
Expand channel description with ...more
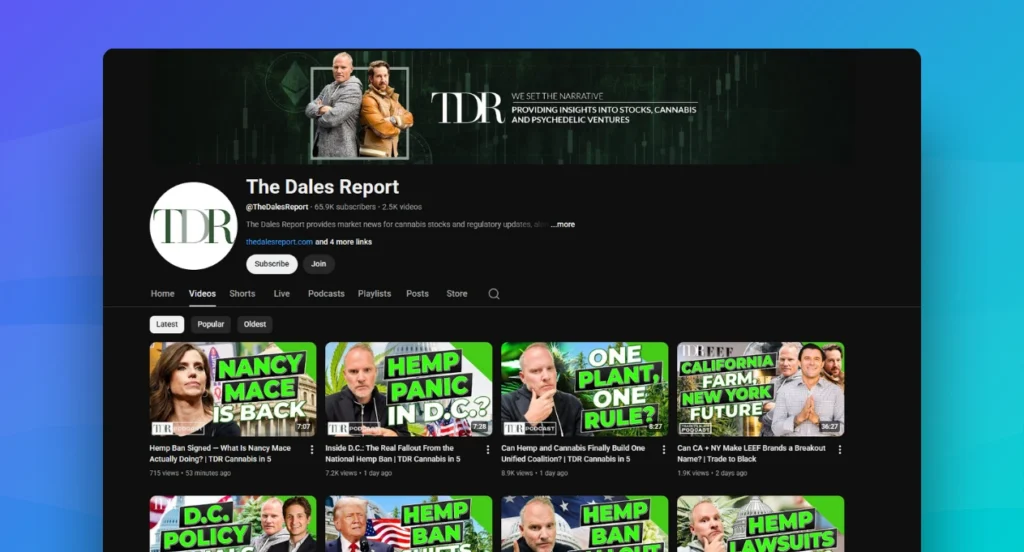coord(562,224)
